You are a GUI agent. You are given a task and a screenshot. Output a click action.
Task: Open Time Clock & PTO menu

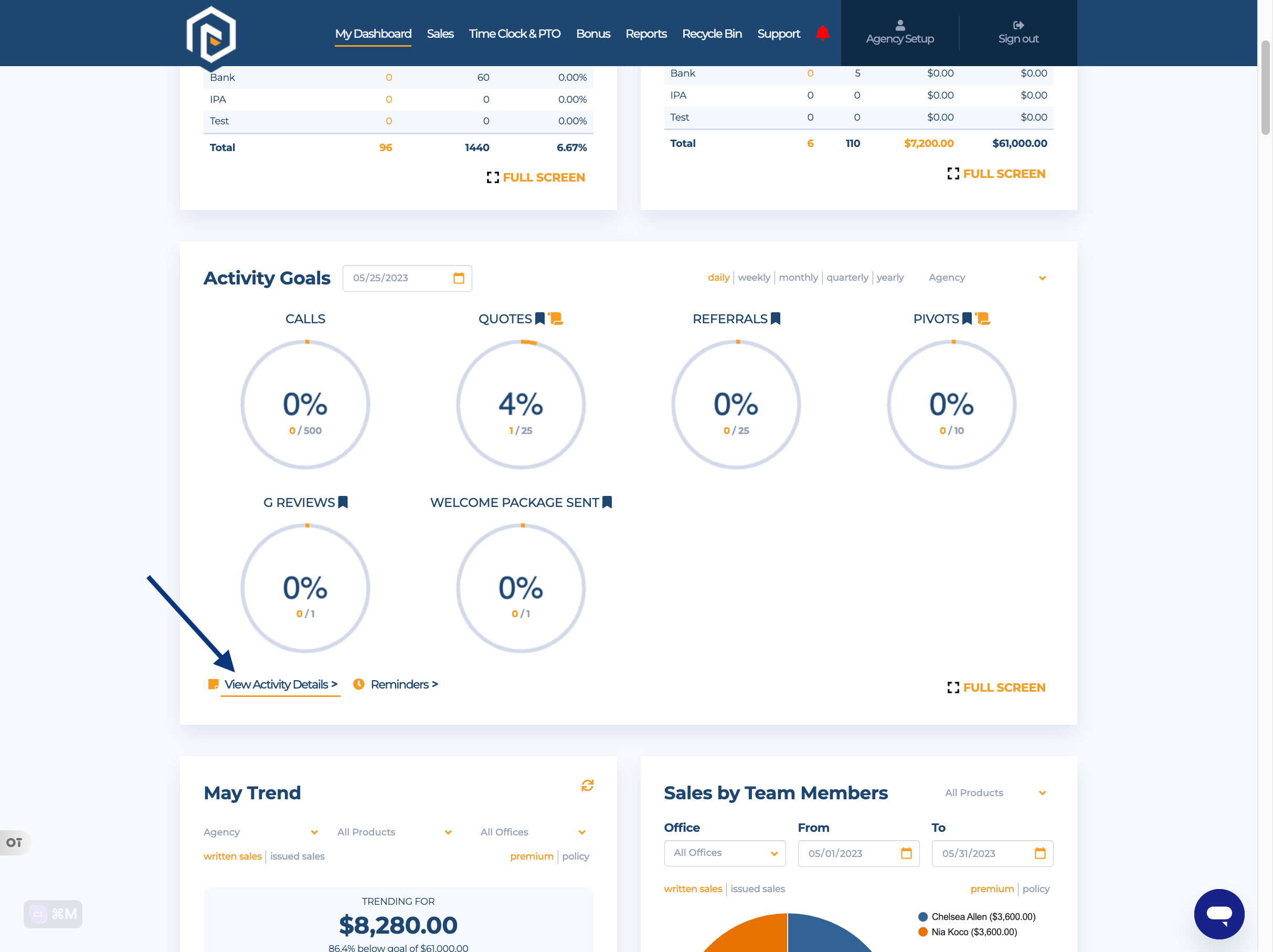(x=514, y=34)
